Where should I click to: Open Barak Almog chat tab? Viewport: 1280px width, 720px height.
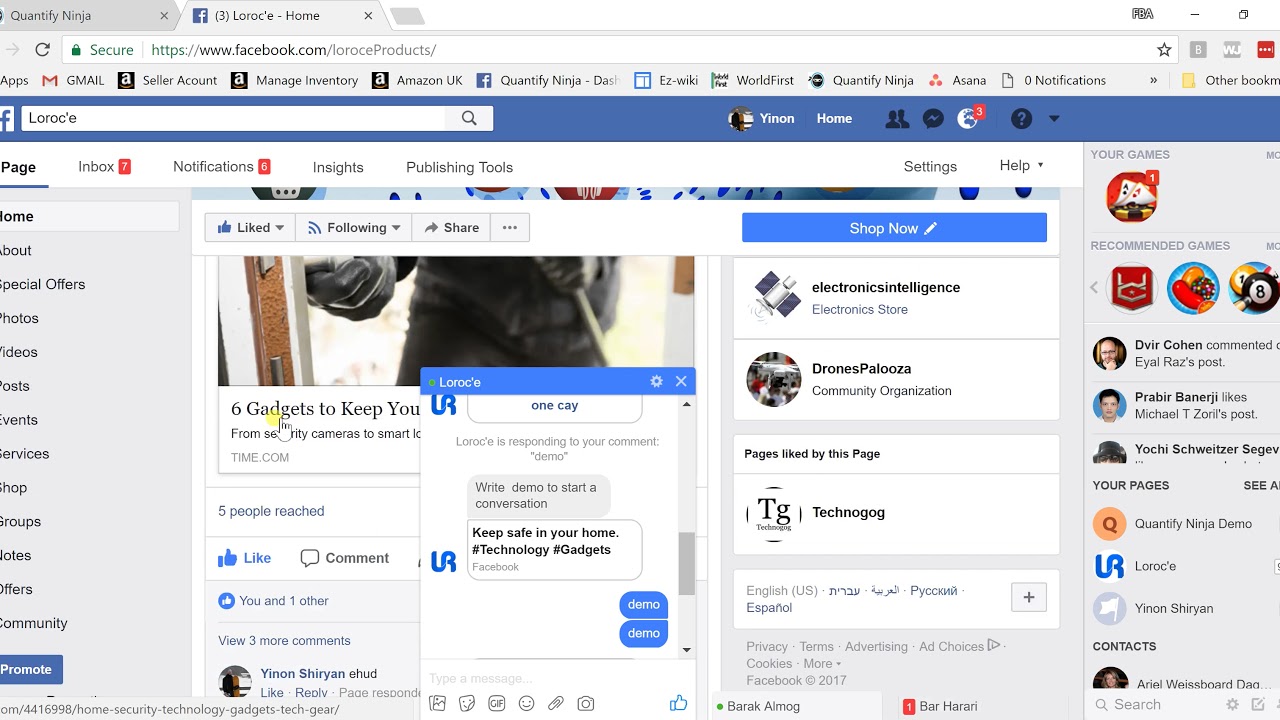(x=763, y=706)
